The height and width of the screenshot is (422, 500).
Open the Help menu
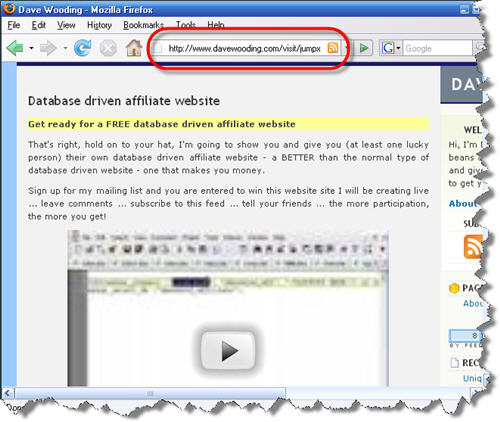[216, 25]
